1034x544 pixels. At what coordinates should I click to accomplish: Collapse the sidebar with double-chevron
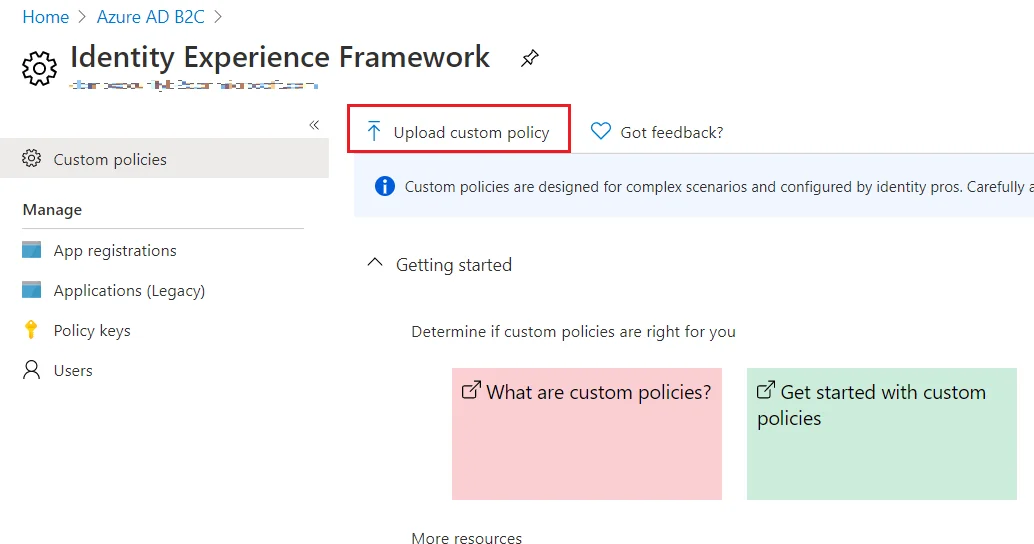314,125
